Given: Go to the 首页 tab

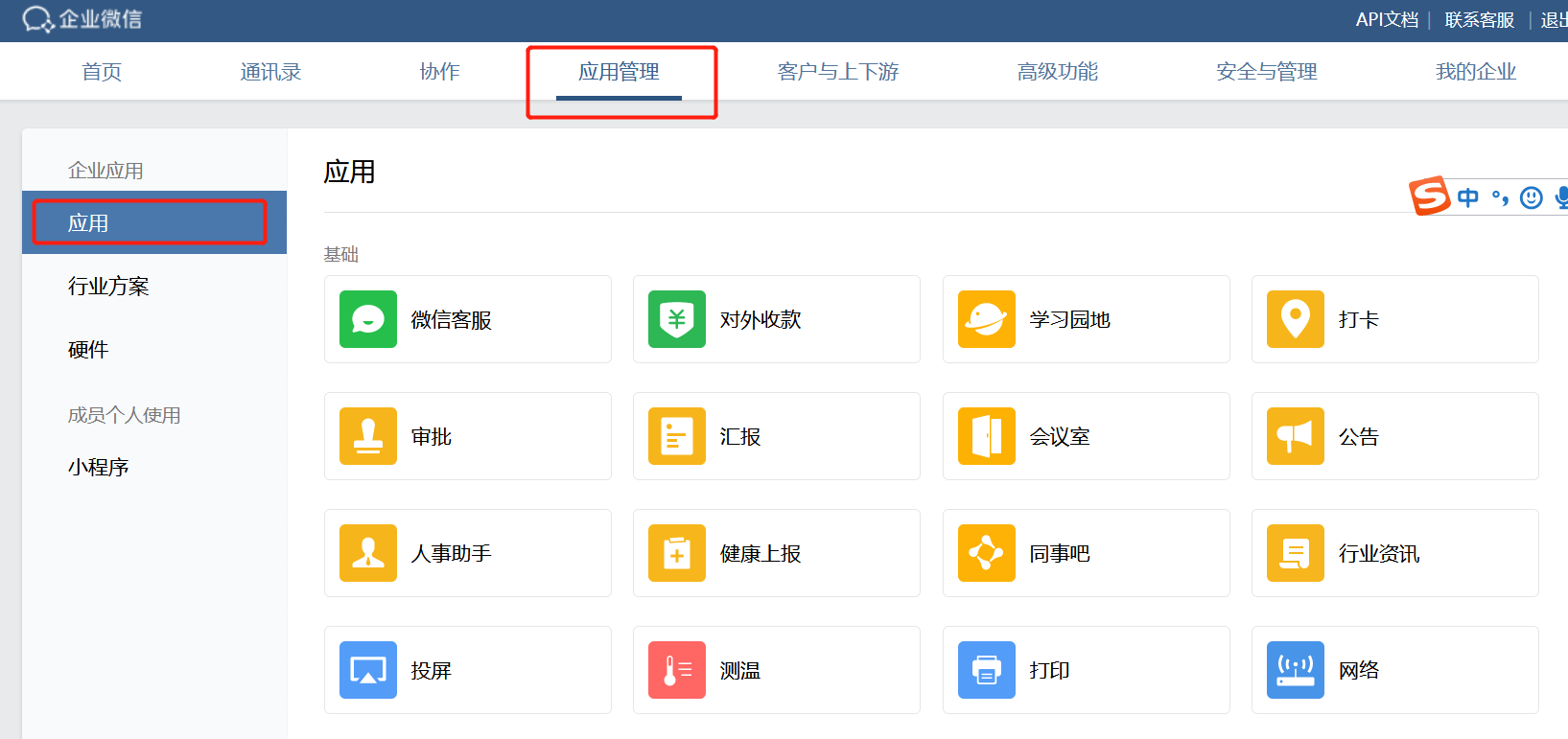Looking at the screenshot, I should [x=102, y=72].
